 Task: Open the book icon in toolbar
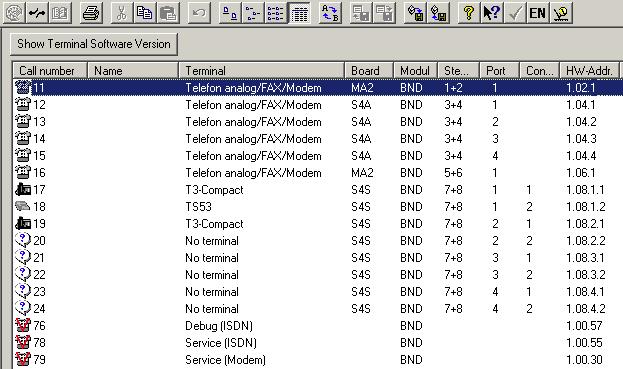60,13
